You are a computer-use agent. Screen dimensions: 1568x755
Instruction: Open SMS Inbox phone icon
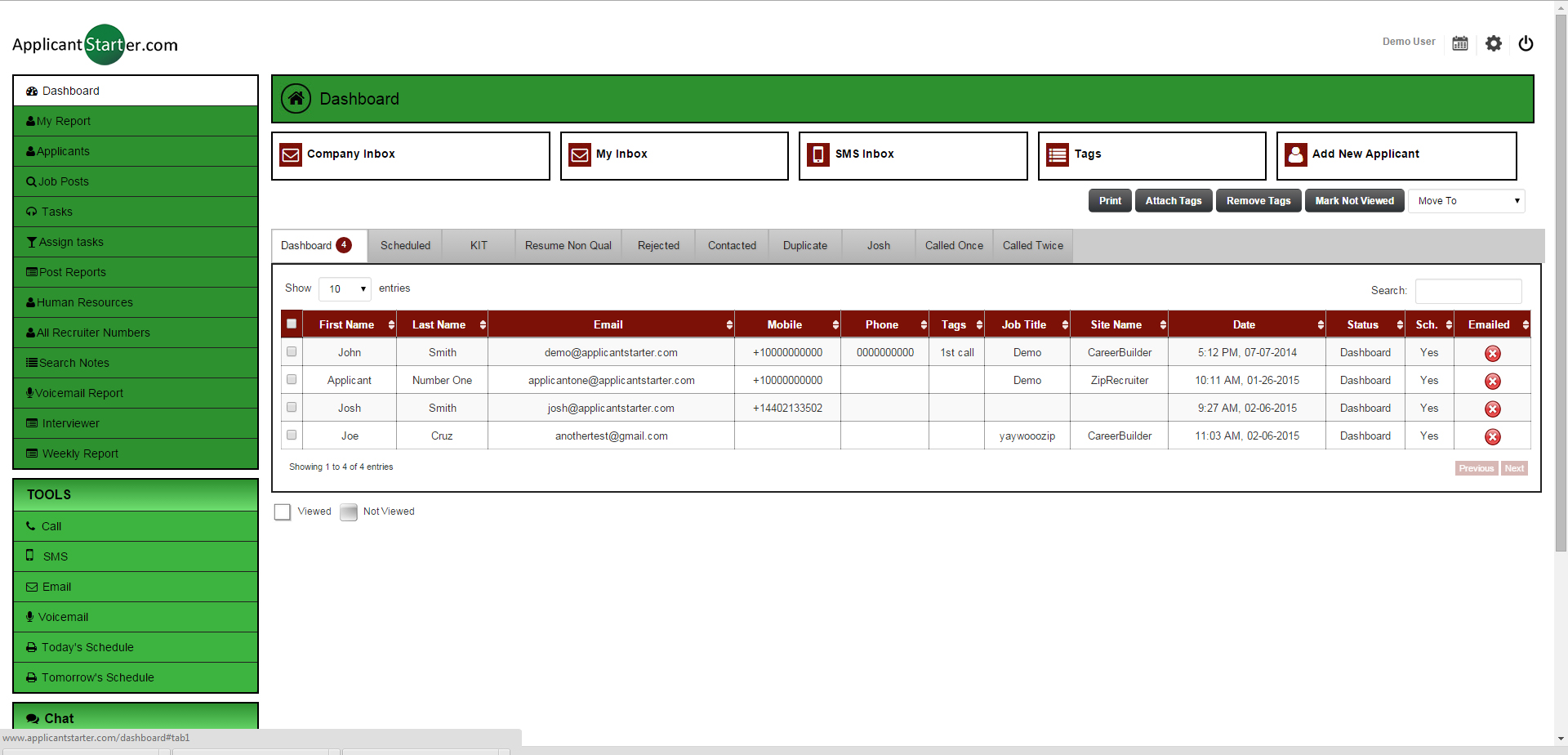click(817, 154)
